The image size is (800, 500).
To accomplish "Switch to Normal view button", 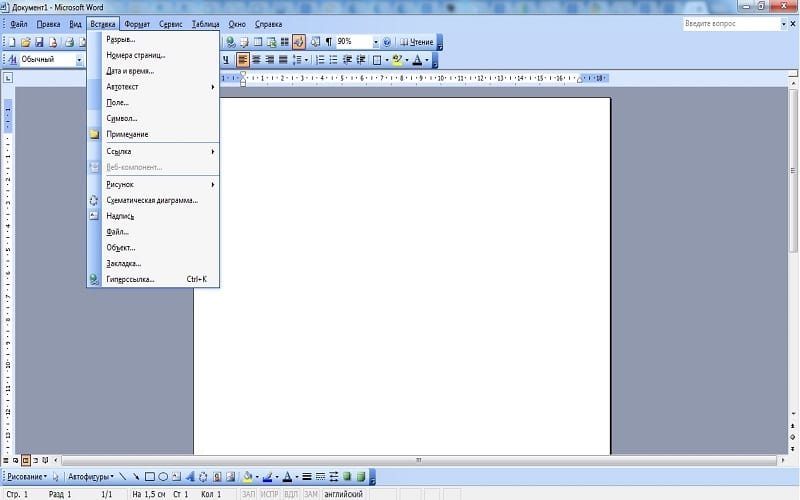I will point(6,460).
